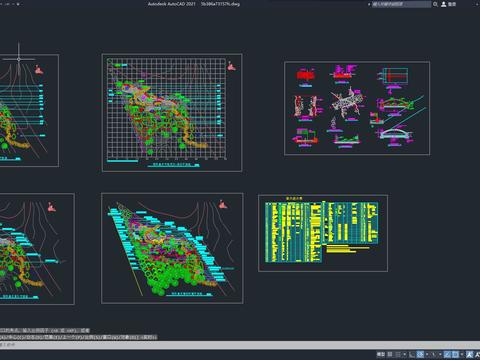Toggle snap mode icon in status bar
480x360 pixels.
coord(398,354)
